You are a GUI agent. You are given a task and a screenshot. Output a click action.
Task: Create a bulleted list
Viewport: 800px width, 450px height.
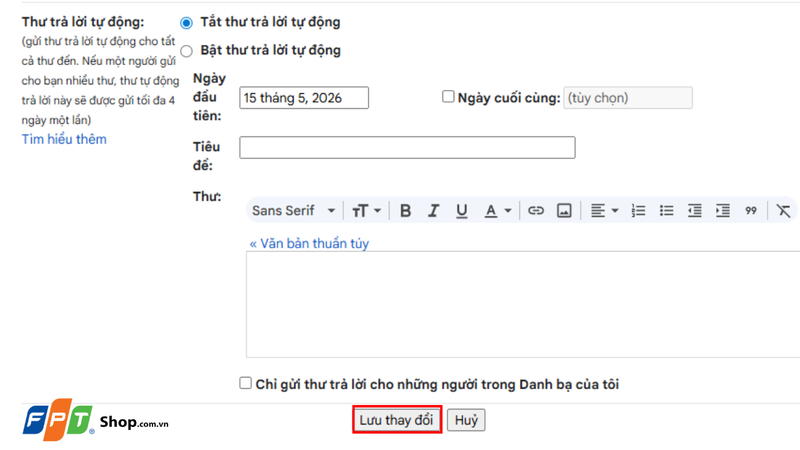[666, 211]
